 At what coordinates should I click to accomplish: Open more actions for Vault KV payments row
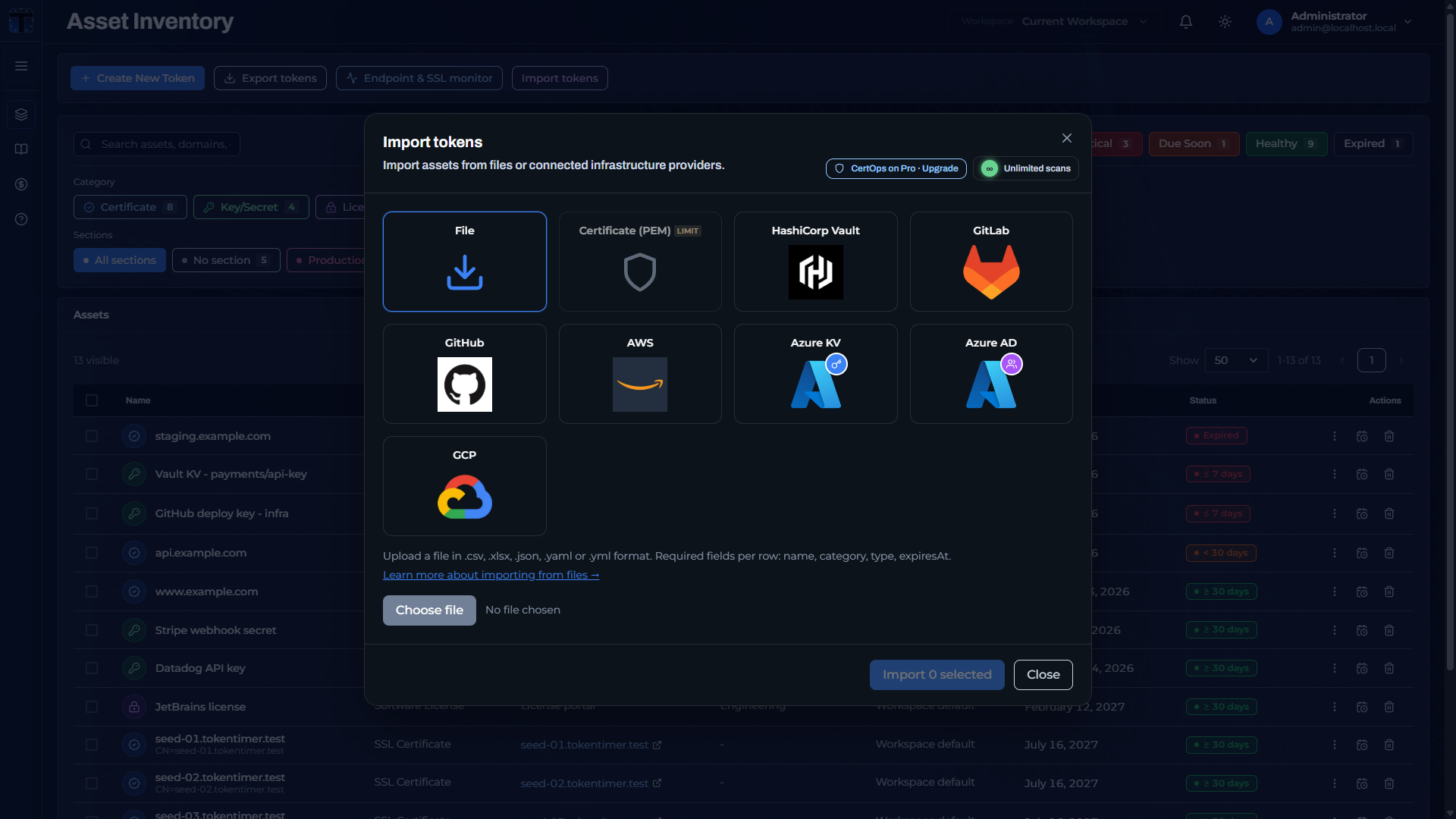(1335, 474)
